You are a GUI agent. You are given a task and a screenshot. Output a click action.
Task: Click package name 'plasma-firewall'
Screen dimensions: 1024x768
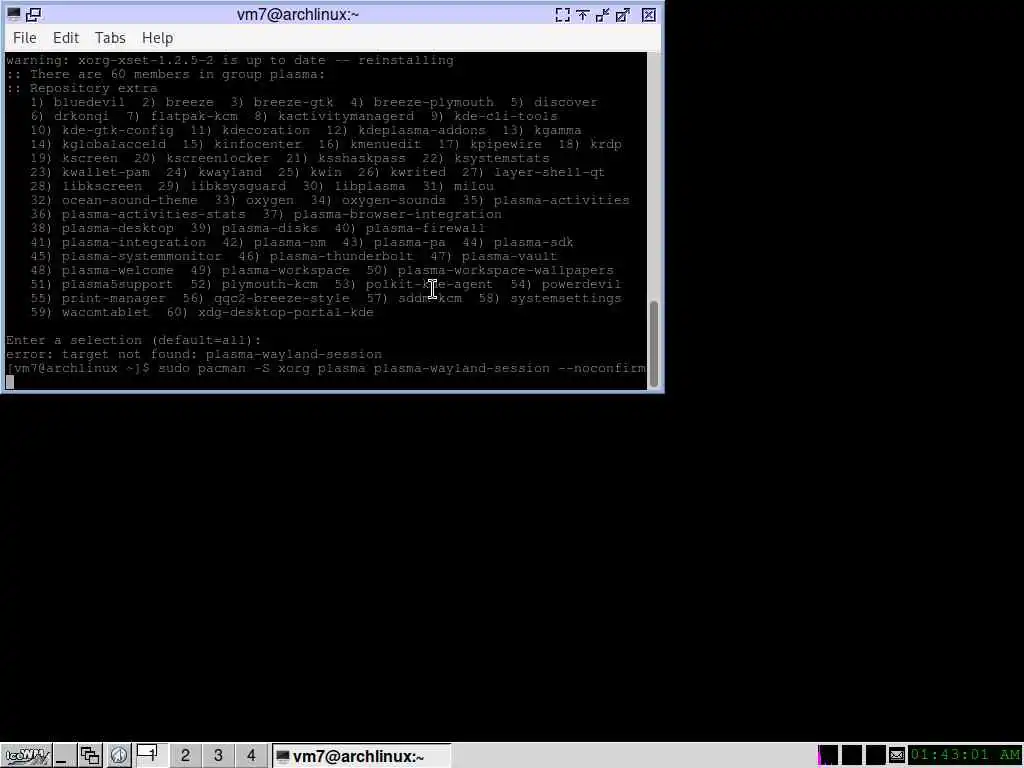(426, 229)
